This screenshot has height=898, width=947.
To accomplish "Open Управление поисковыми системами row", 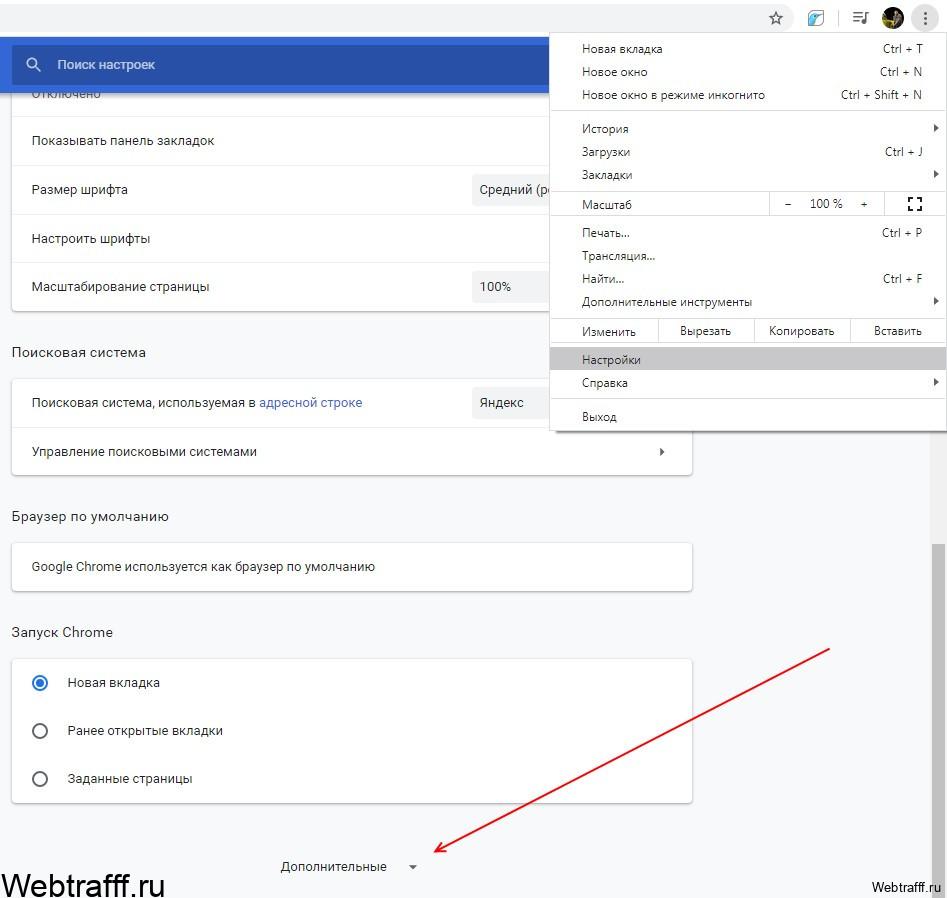I will (x=352, y=452).
